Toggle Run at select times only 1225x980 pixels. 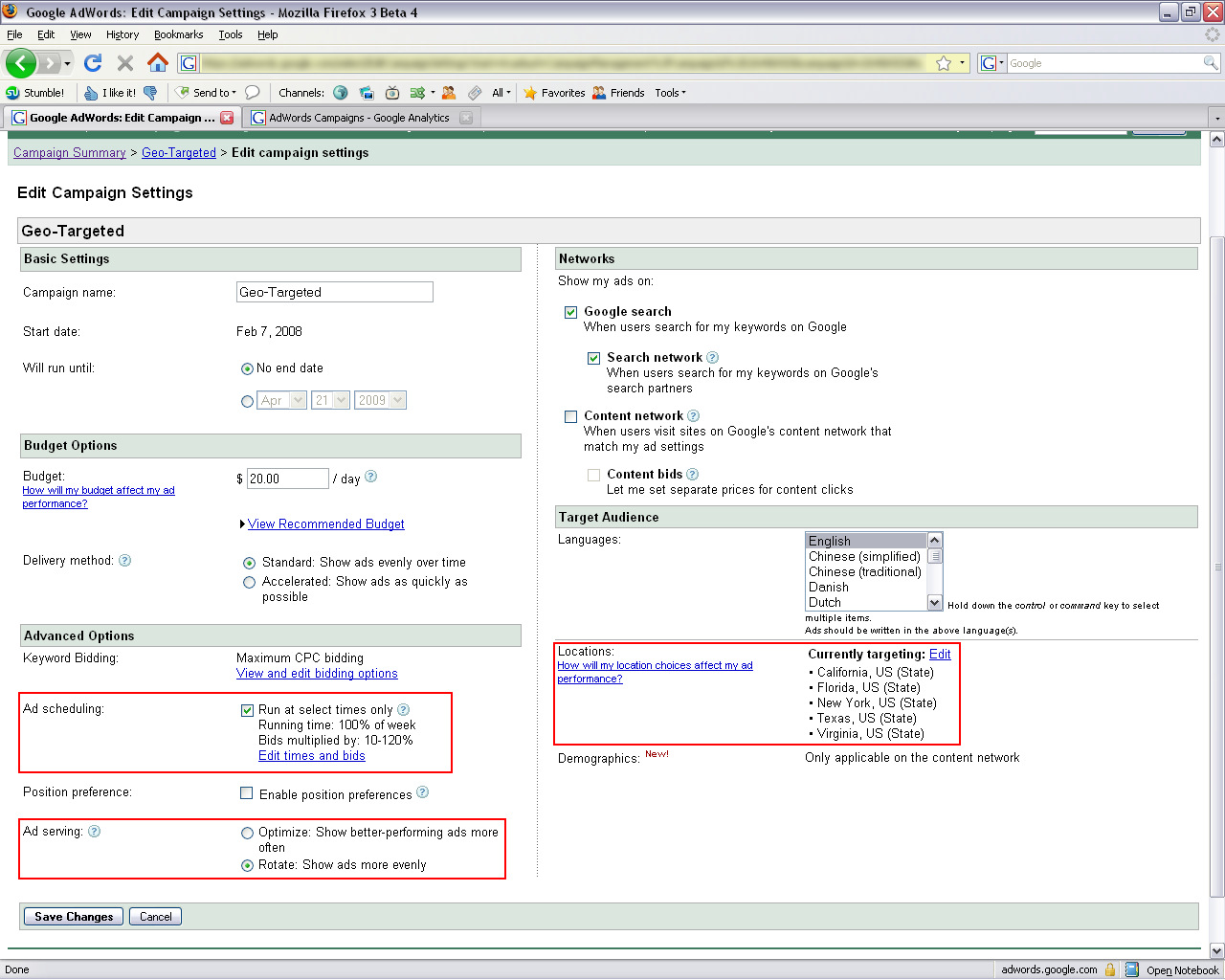point(247,710)
